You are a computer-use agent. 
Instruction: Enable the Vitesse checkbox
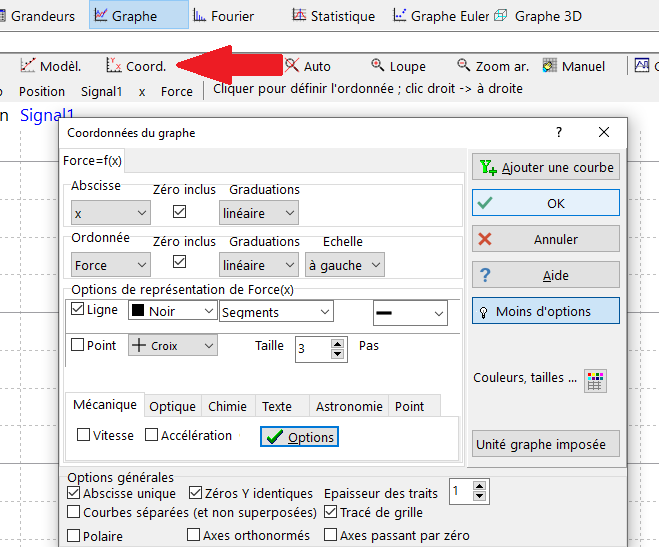pos(84,435)
